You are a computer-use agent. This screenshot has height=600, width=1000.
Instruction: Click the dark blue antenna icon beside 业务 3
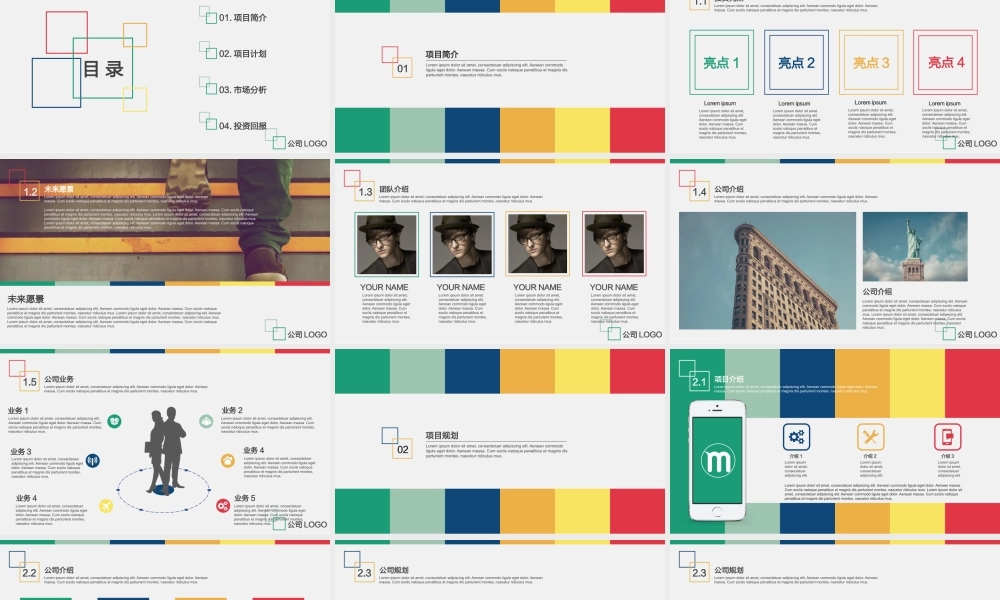click(x=93, y=461)
